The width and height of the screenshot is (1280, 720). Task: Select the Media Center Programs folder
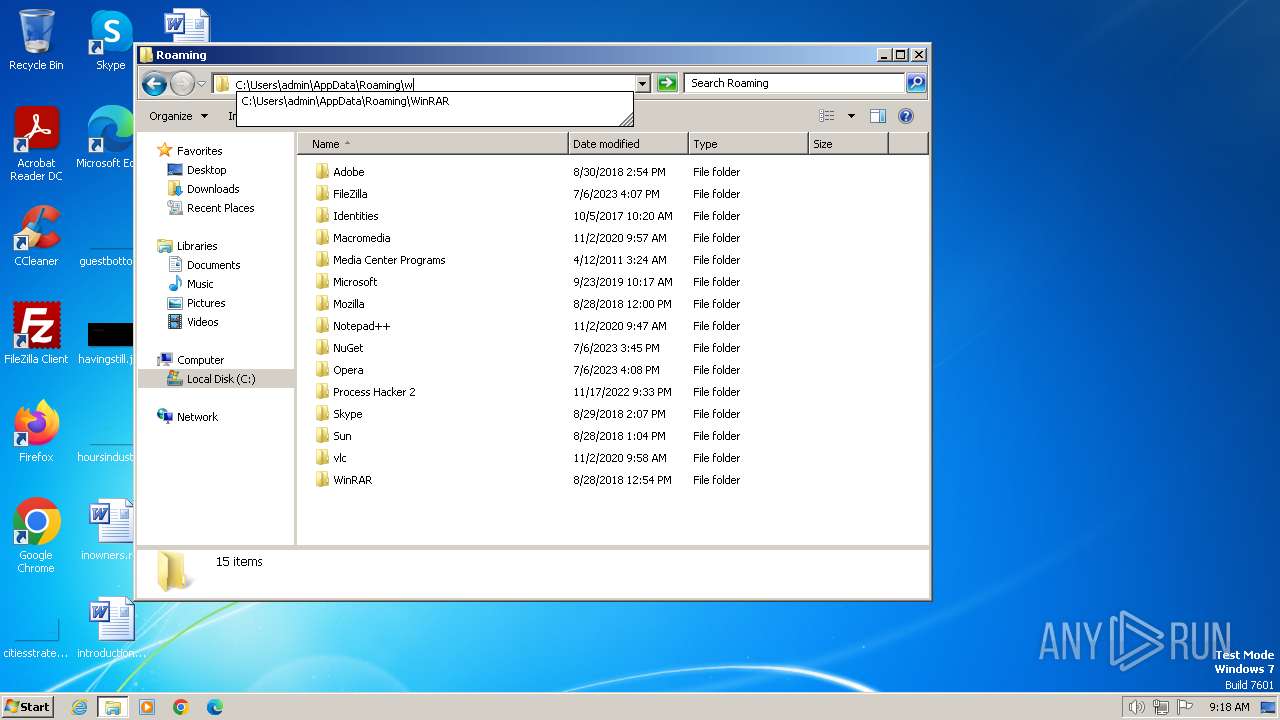[388, 260]
